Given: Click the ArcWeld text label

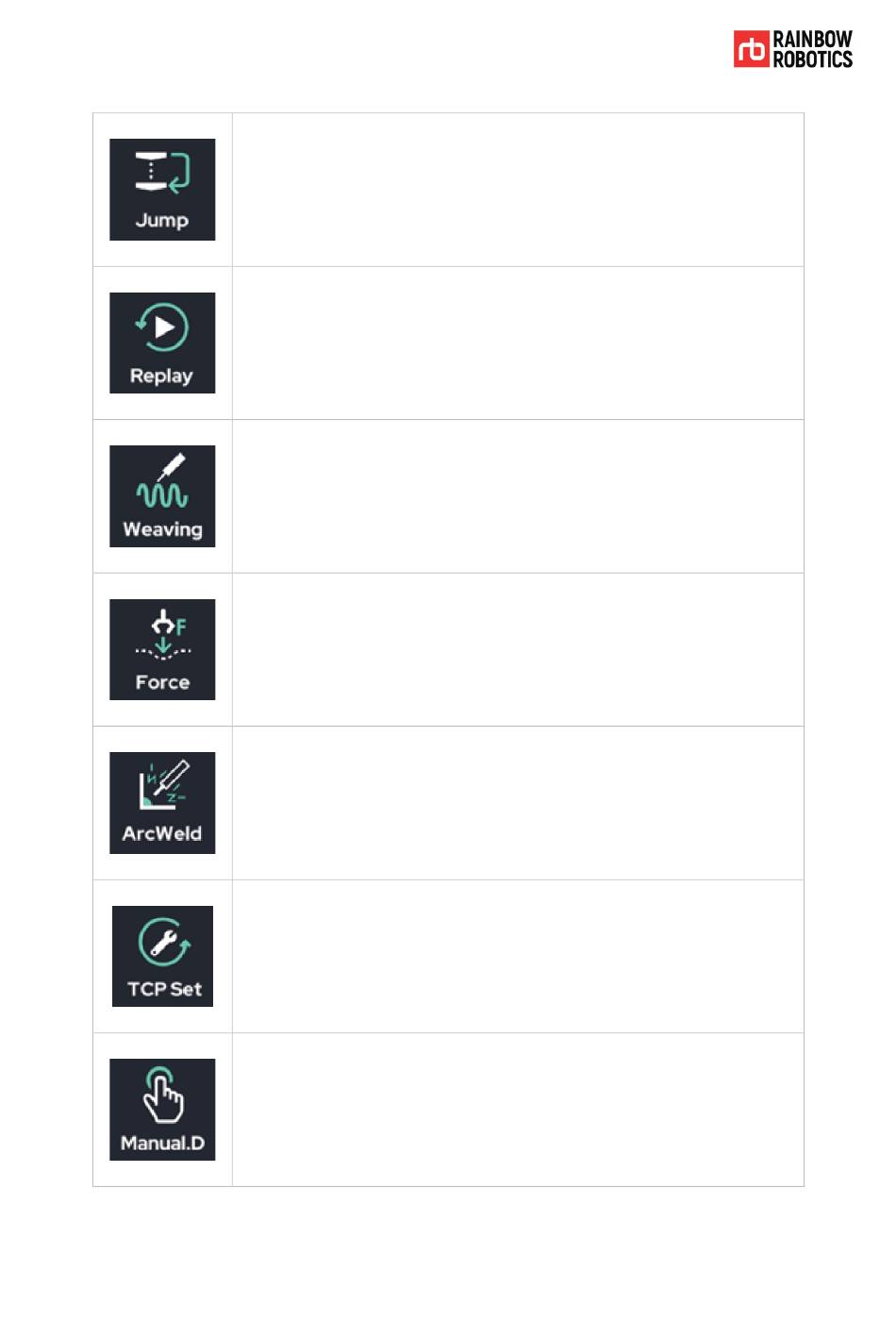Looking at the screenshot, I should click(x=162, y=833).
